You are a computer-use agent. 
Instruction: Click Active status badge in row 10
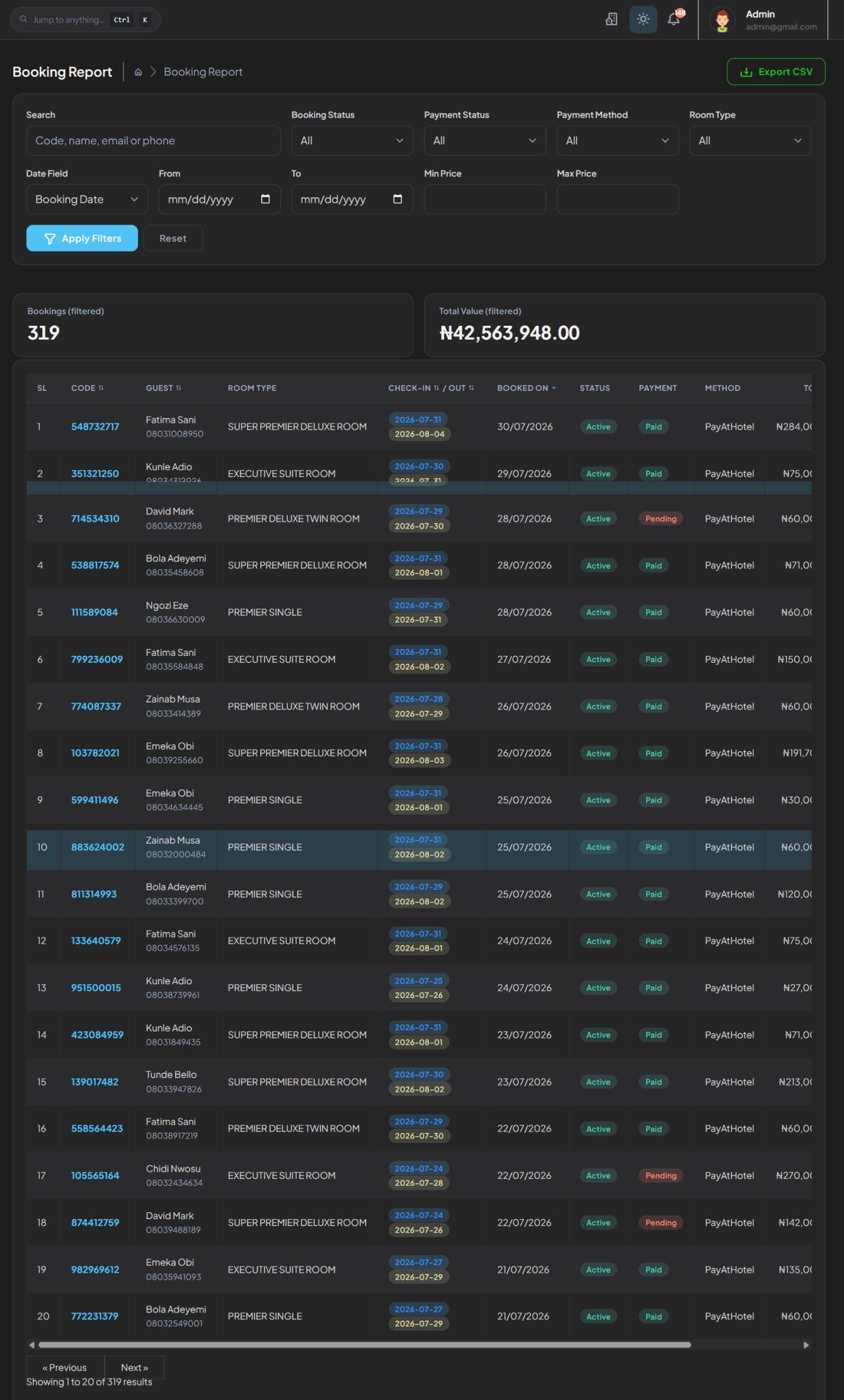[x=598, y=847]
